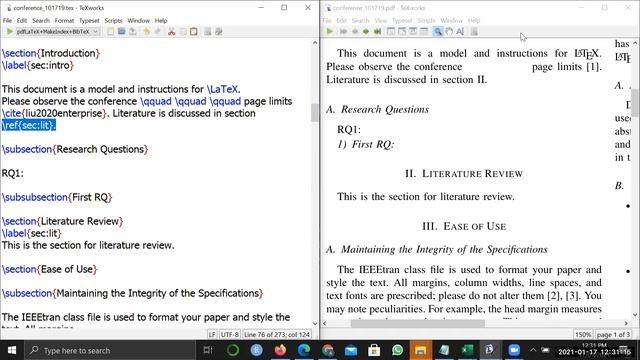This screenshot has height=360, width=640.
Task: Go to previous page in PDF preview
Action: pyautogui.click(x=355, y=31)
